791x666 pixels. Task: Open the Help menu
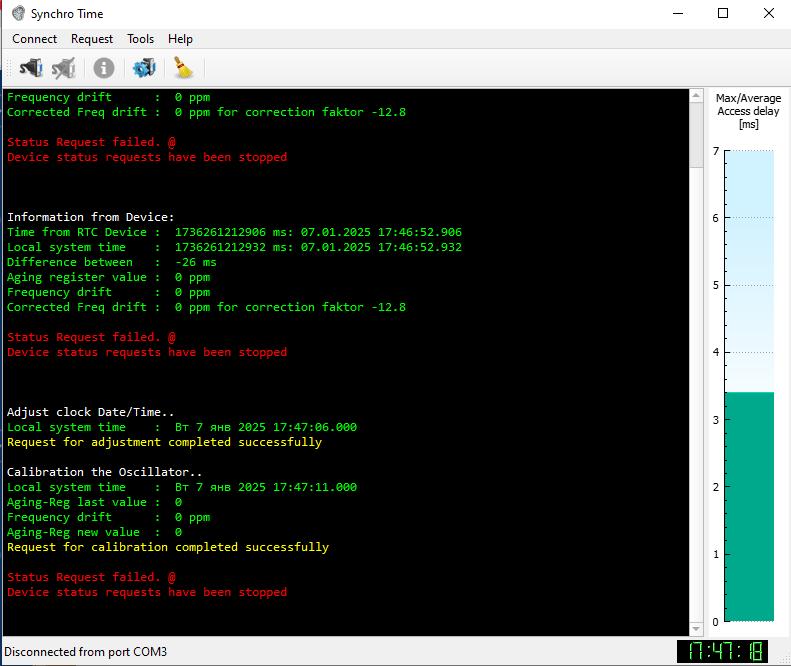[x=180, y=39]
